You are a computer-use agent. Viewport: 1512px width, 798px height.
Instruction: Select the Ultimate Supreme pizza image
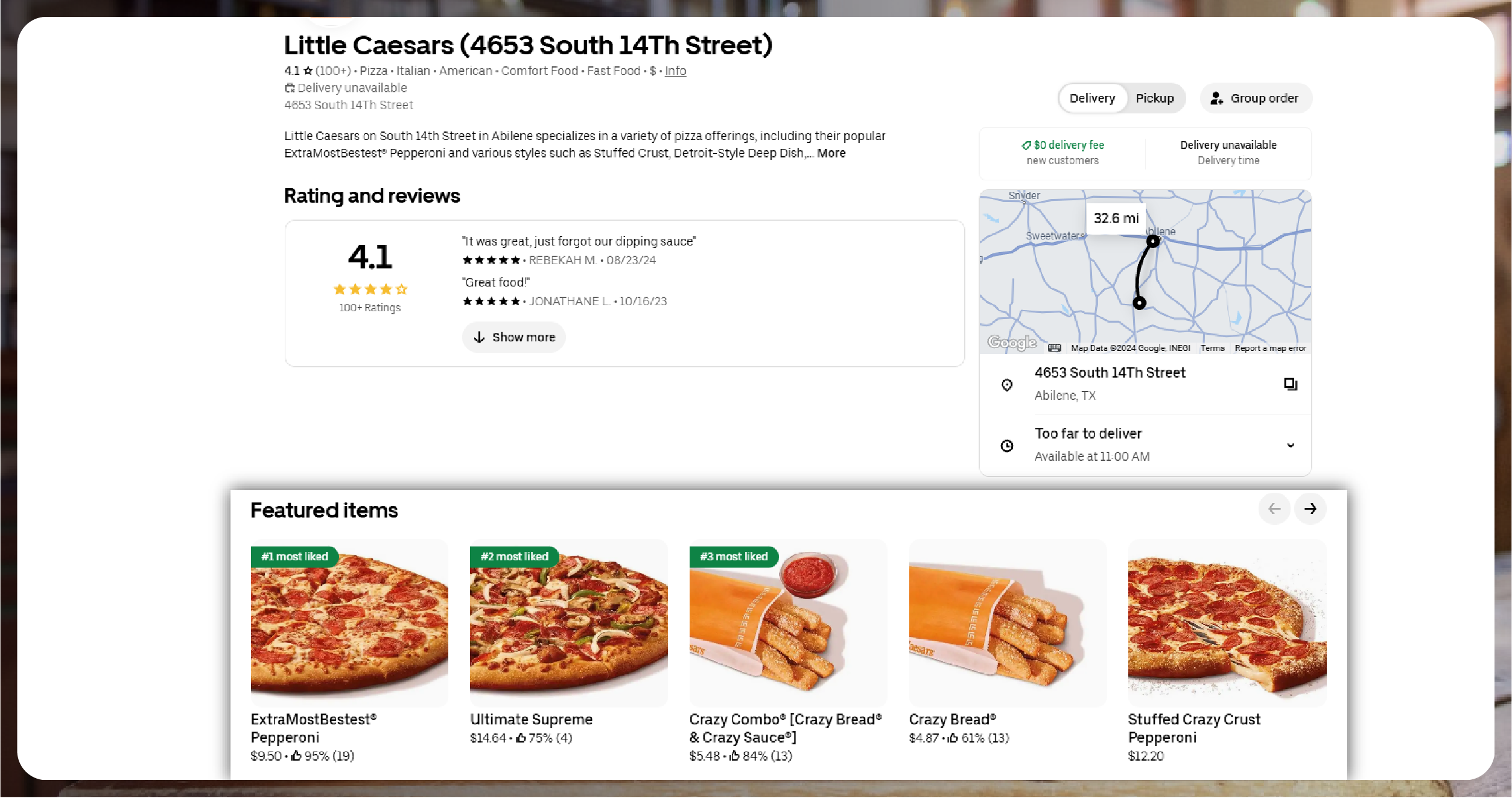[x=568, y=623]
